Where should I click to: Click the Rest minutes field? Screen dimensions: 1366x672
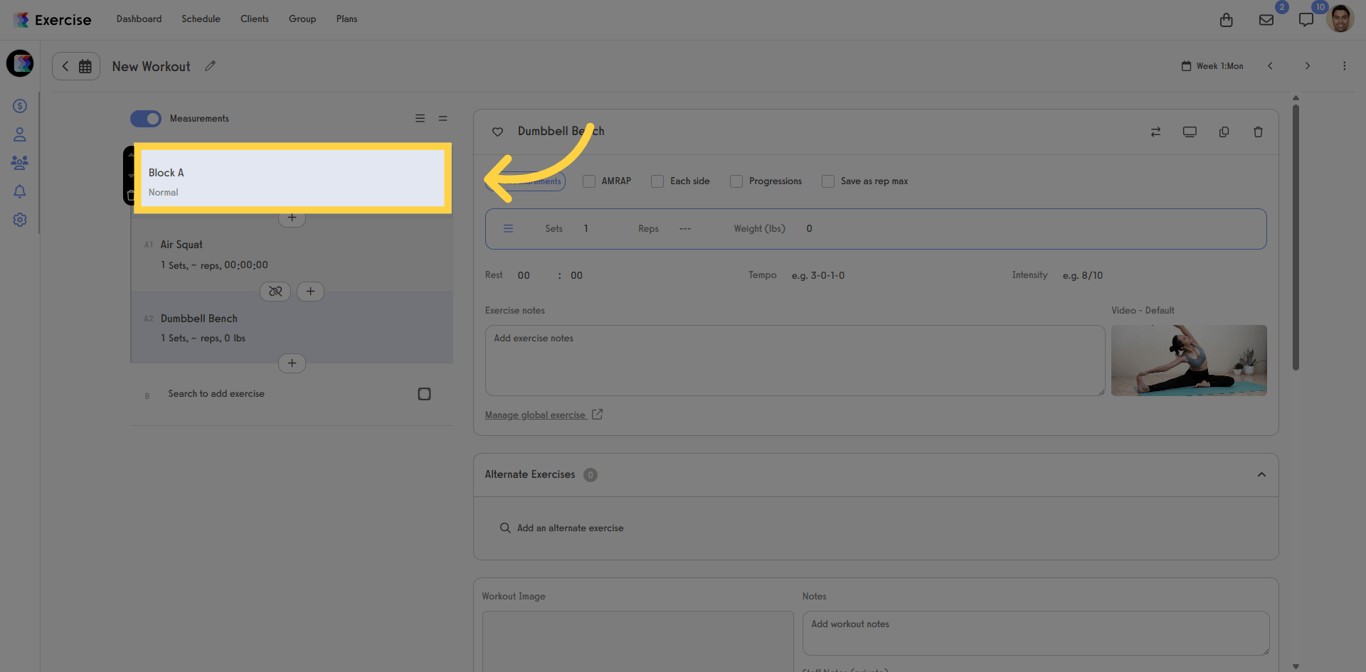[x=524, y=275]
